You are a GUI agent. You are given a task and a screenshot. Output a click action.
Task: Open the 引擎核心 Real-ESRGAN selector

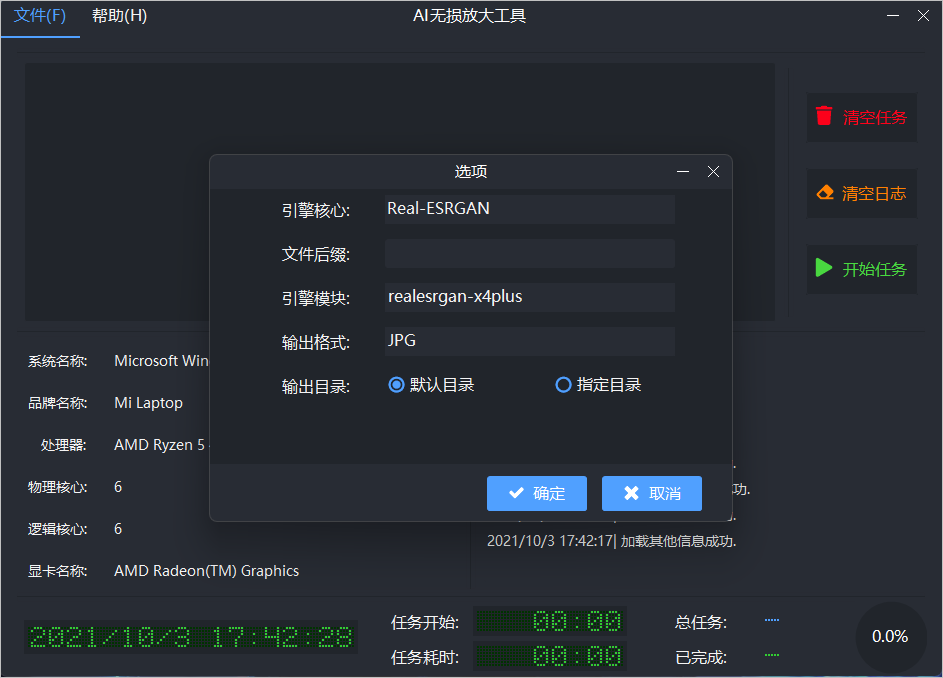click(x=530, y=209)
